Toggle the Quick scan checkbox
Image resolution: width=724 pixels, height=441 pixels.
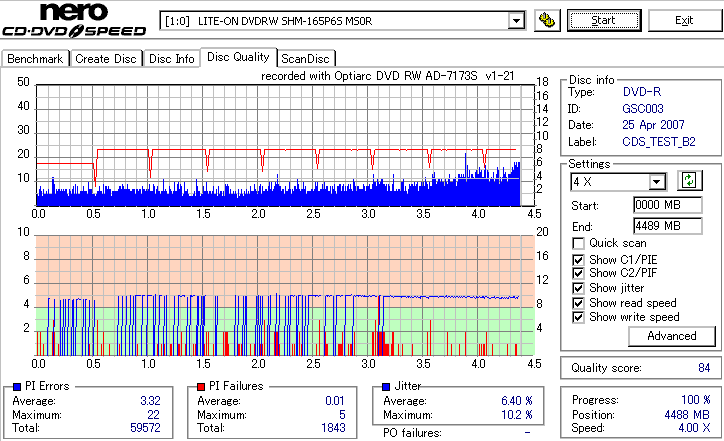[x=578, y=243]
